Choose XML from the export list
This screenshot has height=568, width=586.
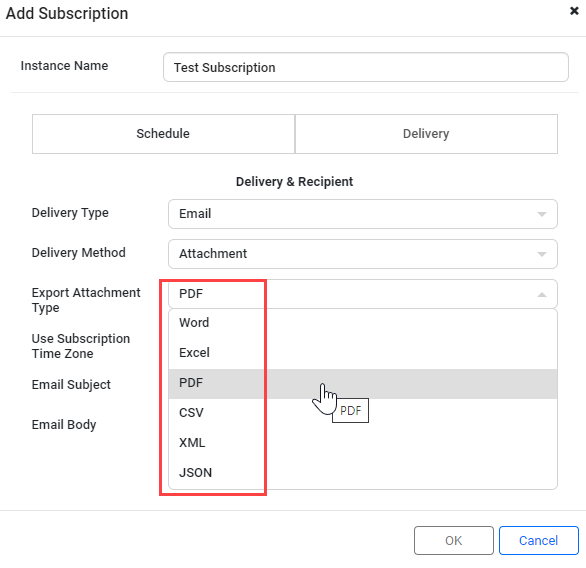363,443
